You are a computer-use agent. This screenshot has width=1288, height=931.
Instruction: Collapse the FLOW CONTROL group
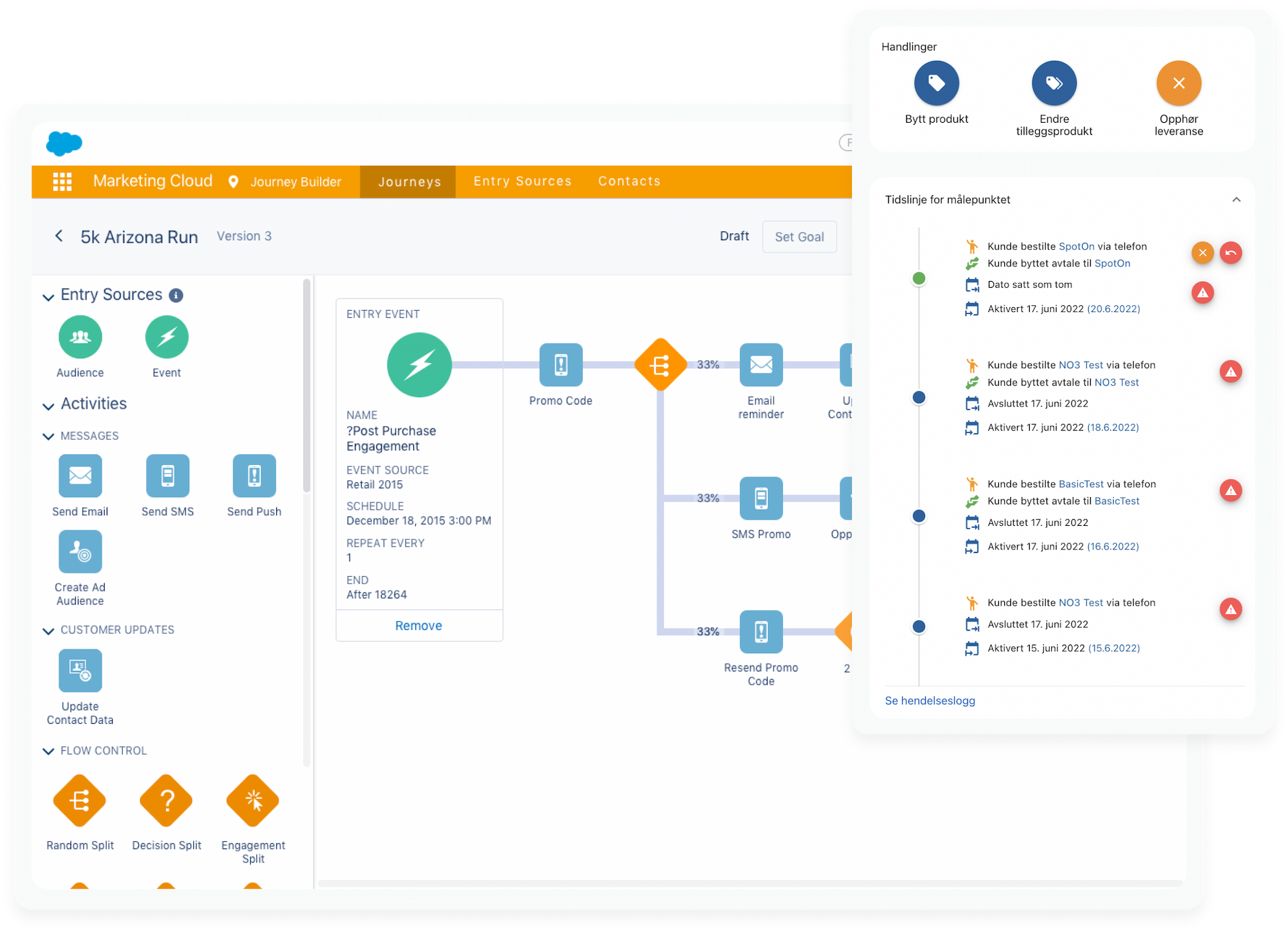pyautogui.click(x=48, y=752)
